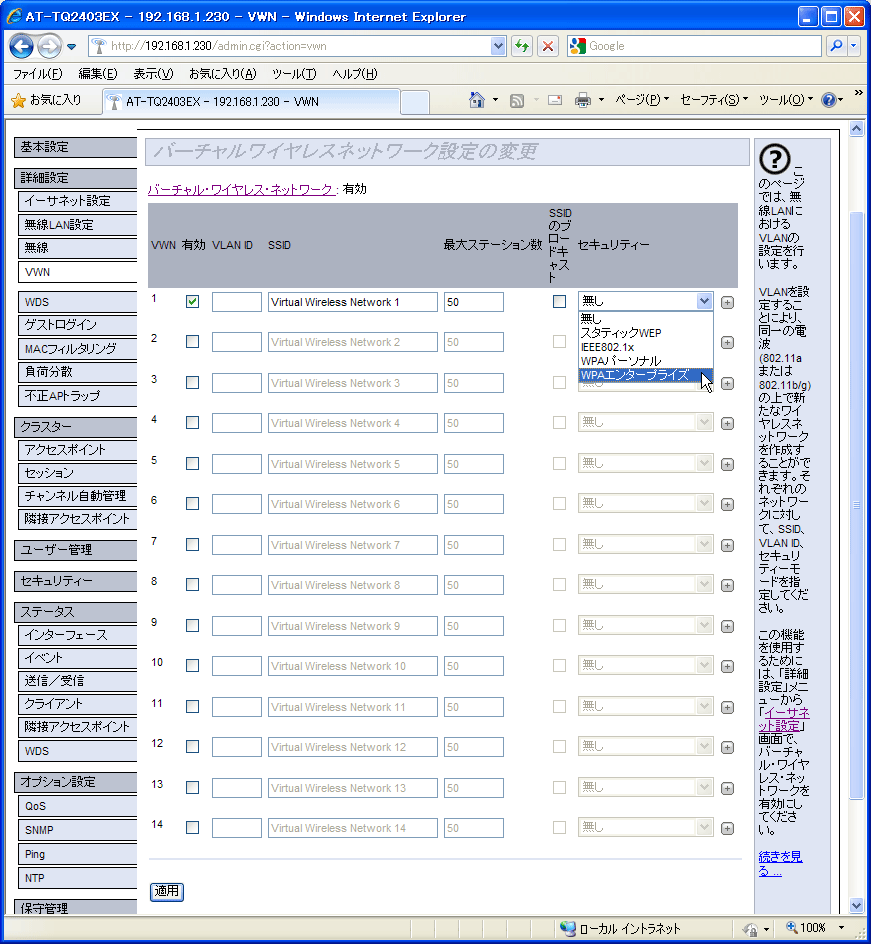Image resolution: width=871 pixels, height=944 pixels.
Task: Click the large help question mark circle icon
Action: [x=775, y=160]
